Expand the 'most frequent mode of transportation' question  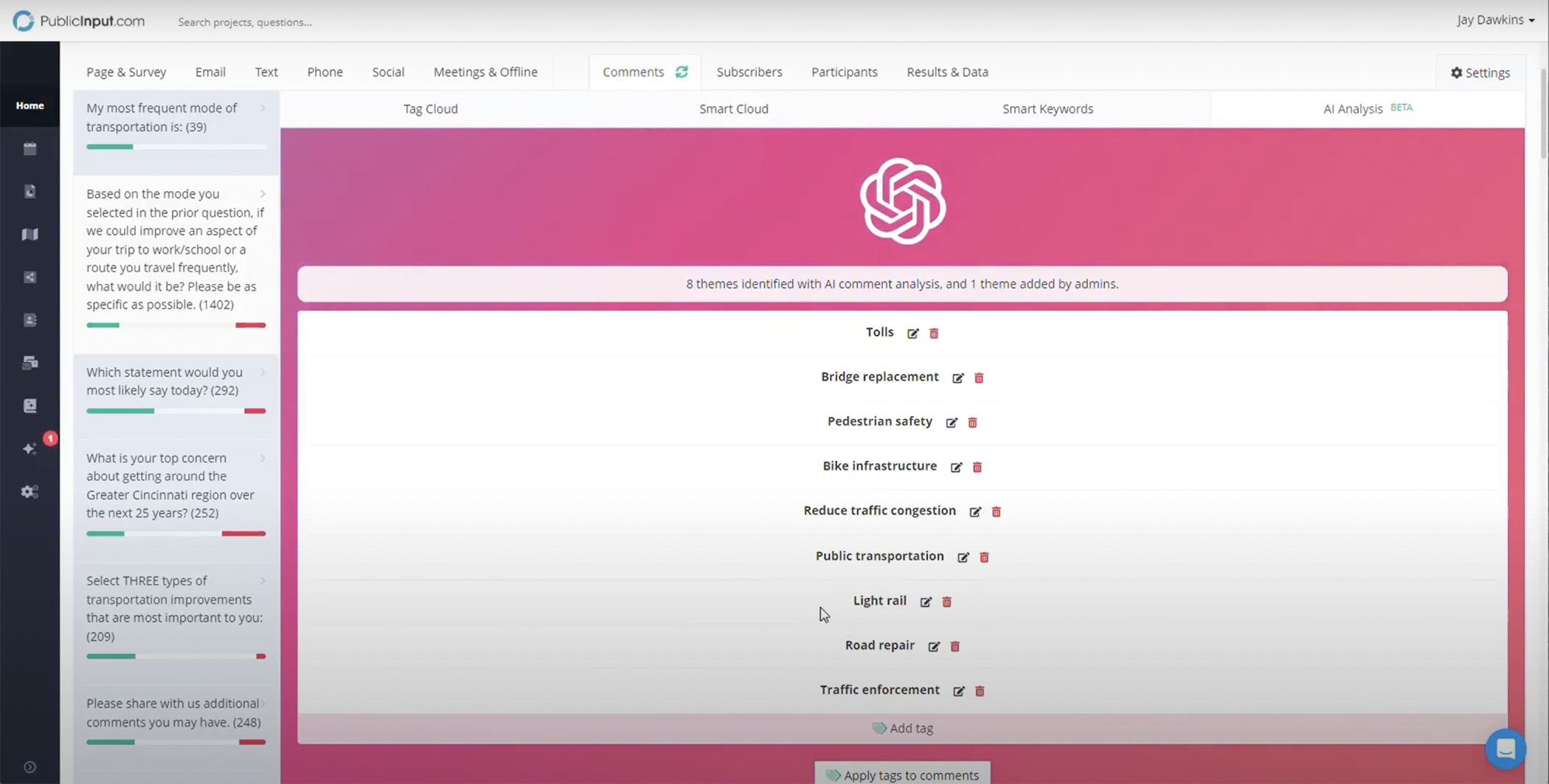pyautogui.click(x=263, y=108)
